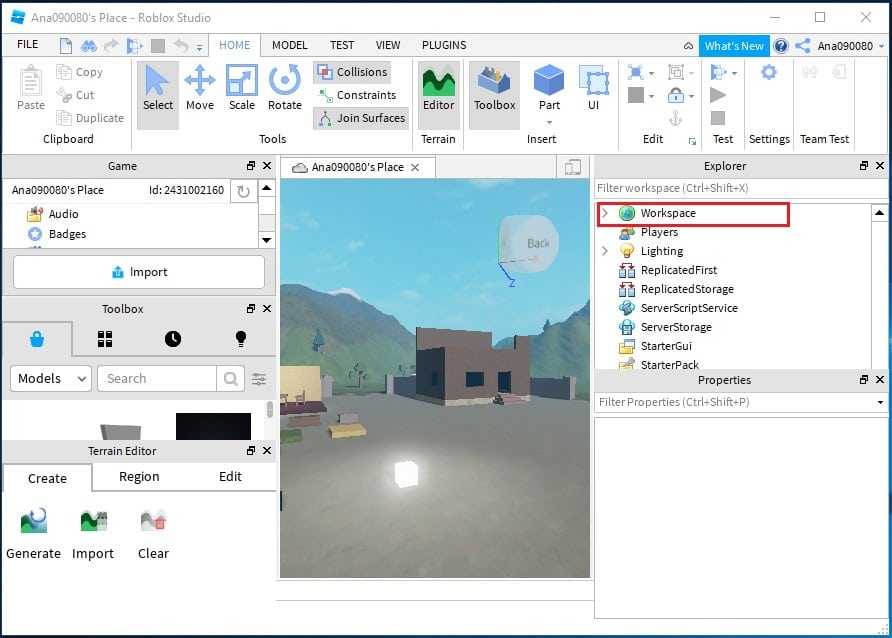
Task: Click the Generate terrain icon
Action: tap(33, 533)
